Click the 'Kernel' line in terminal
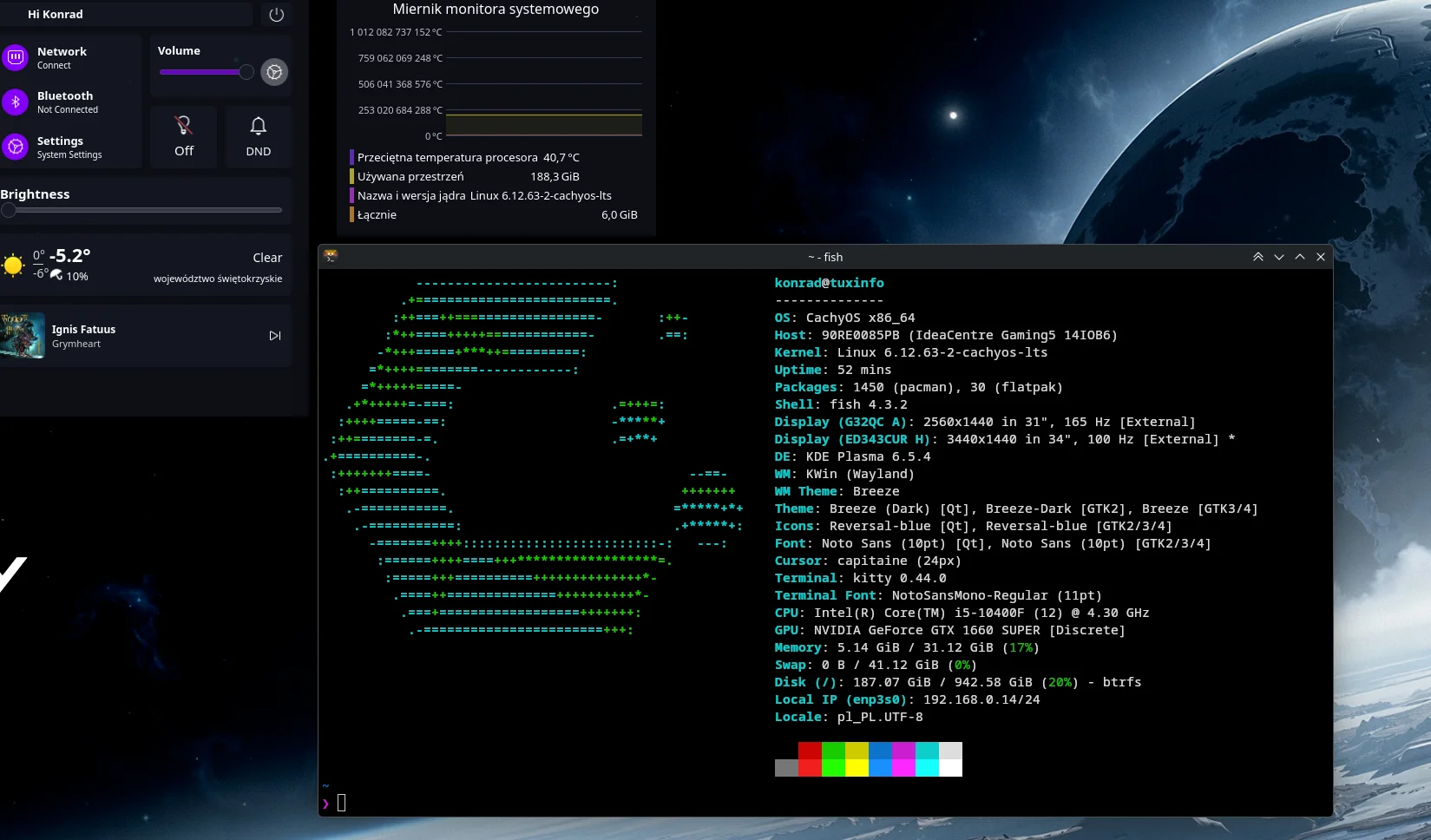The width and height of the screenshot is (1431, 840). (x=911, y=352)
